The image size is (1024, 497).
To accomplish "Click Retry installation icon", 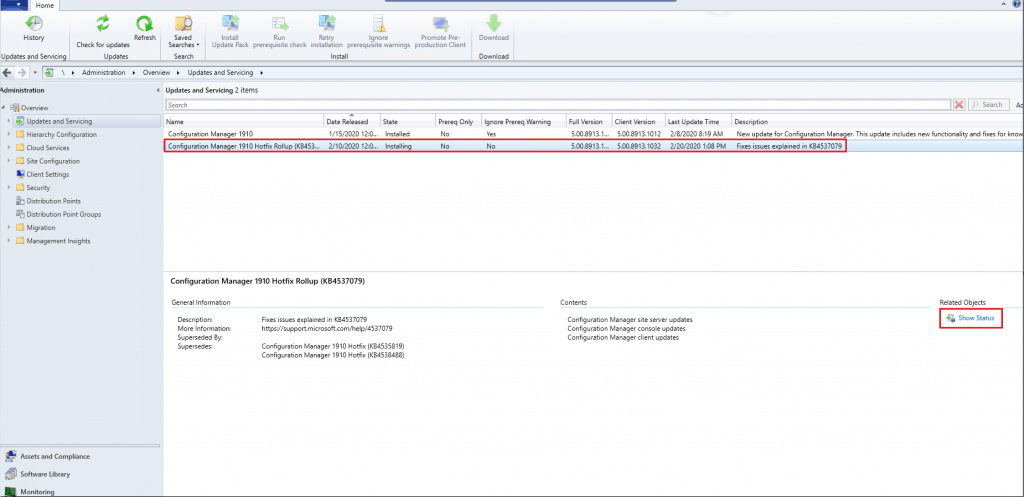I will pos(327,24).
